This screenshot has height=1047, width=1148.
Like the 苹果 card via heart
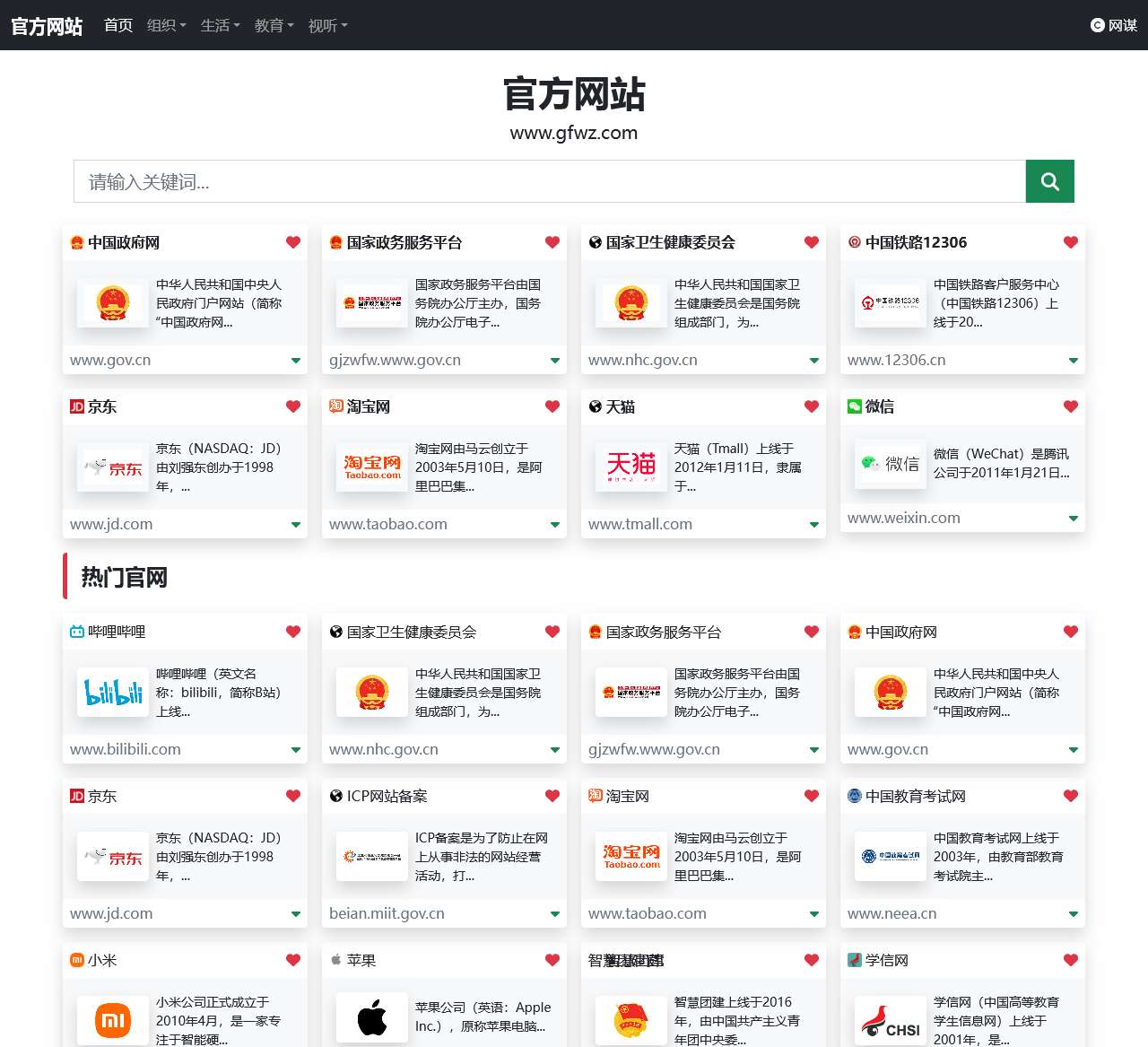point(552,960)
